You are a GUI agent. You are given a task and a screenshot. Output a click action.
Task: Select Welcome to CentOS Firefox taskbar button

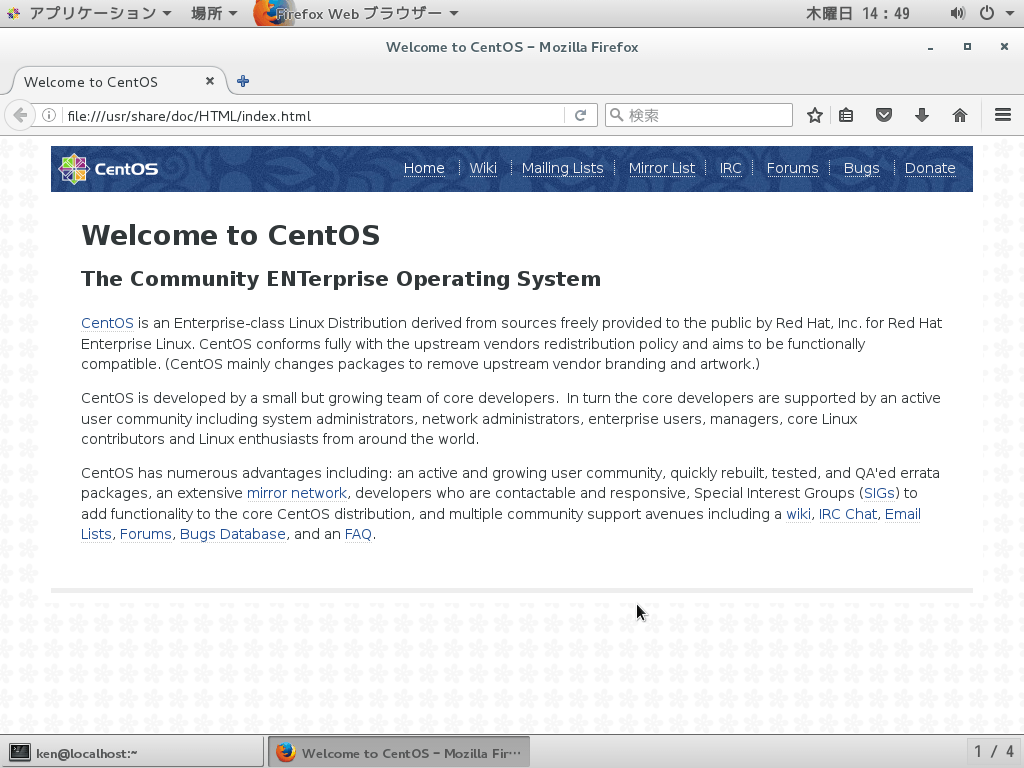point(398,752)
